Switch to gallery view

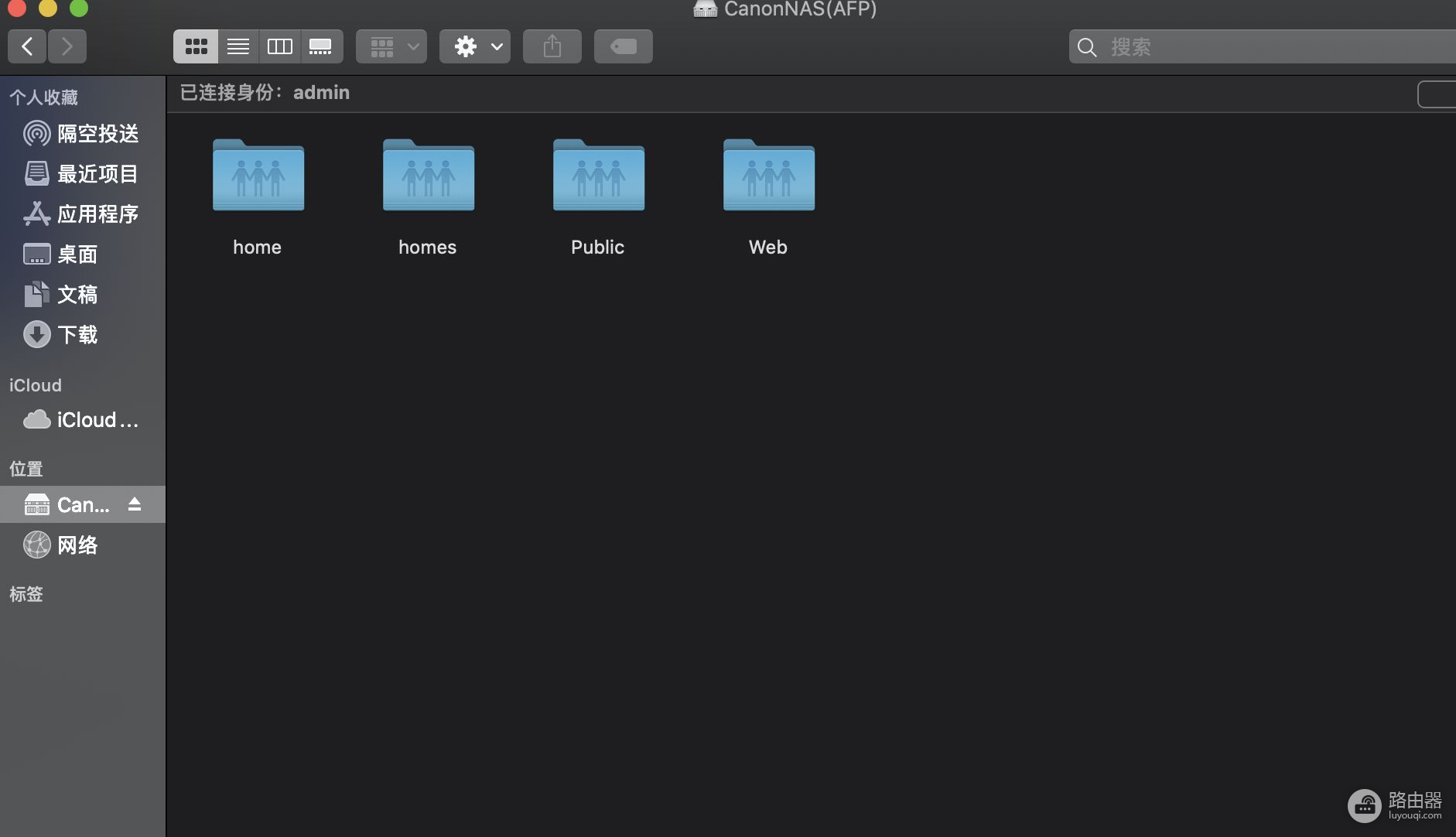tap(321, 46)
